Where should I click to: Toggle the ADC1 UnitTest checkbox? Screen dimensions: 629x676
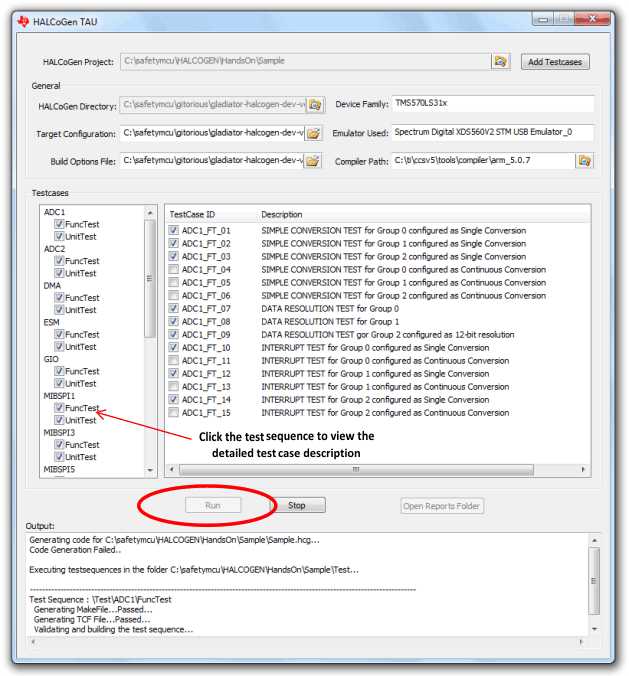coord(59,236)
